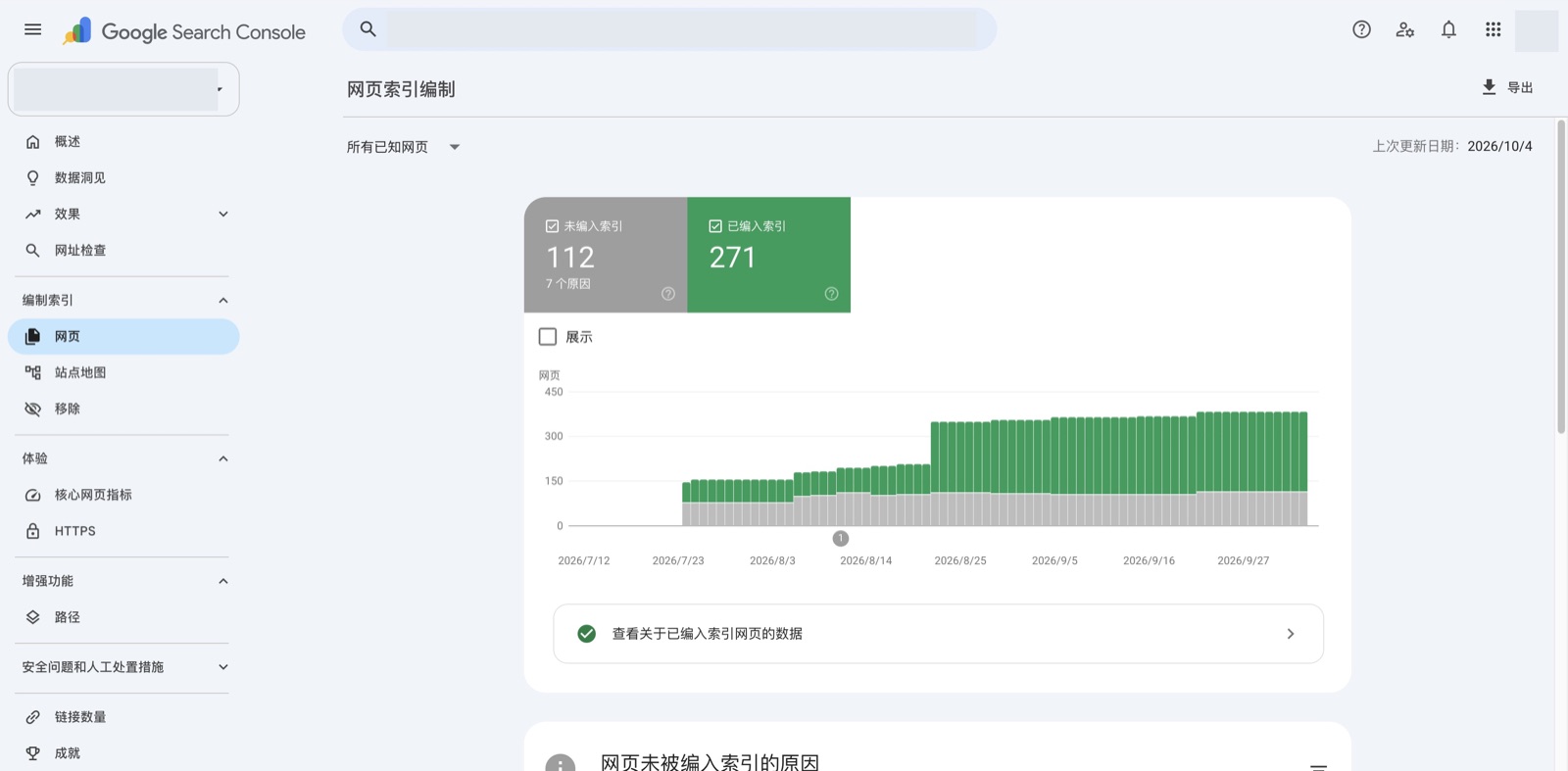Image resolution: width=1568 pixels, height=771 pixels.
Task: Click the search input field
Action: point(681,29)
